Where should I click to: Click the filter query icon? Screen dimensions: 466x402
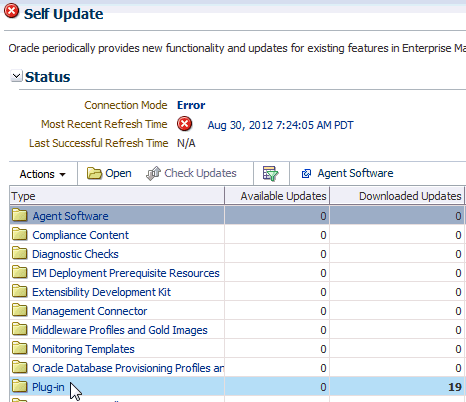point(271,173)
